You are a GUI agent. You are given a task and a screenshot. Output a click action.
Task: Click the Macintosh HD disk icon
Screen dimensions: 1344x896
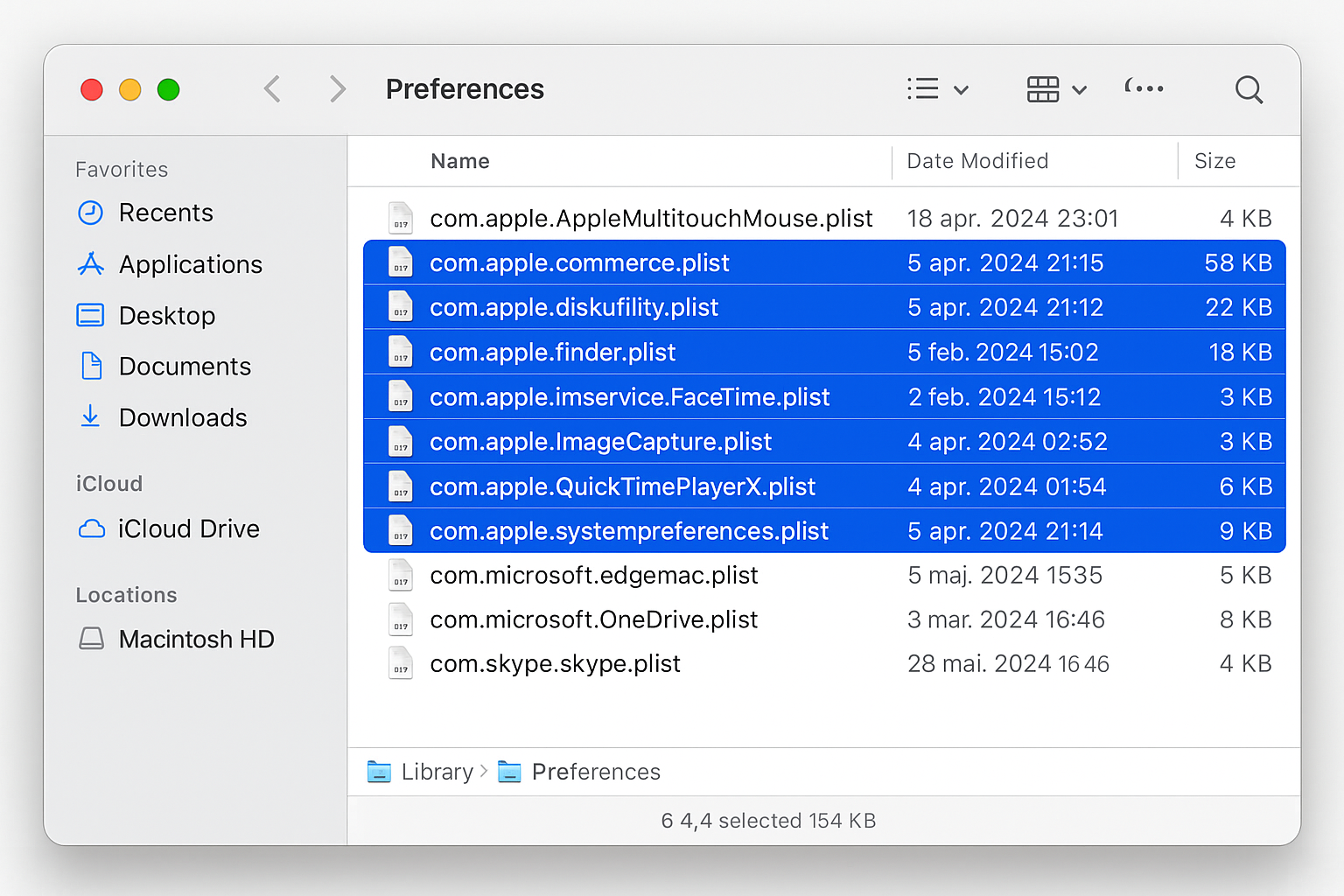(x=91, y=639)
